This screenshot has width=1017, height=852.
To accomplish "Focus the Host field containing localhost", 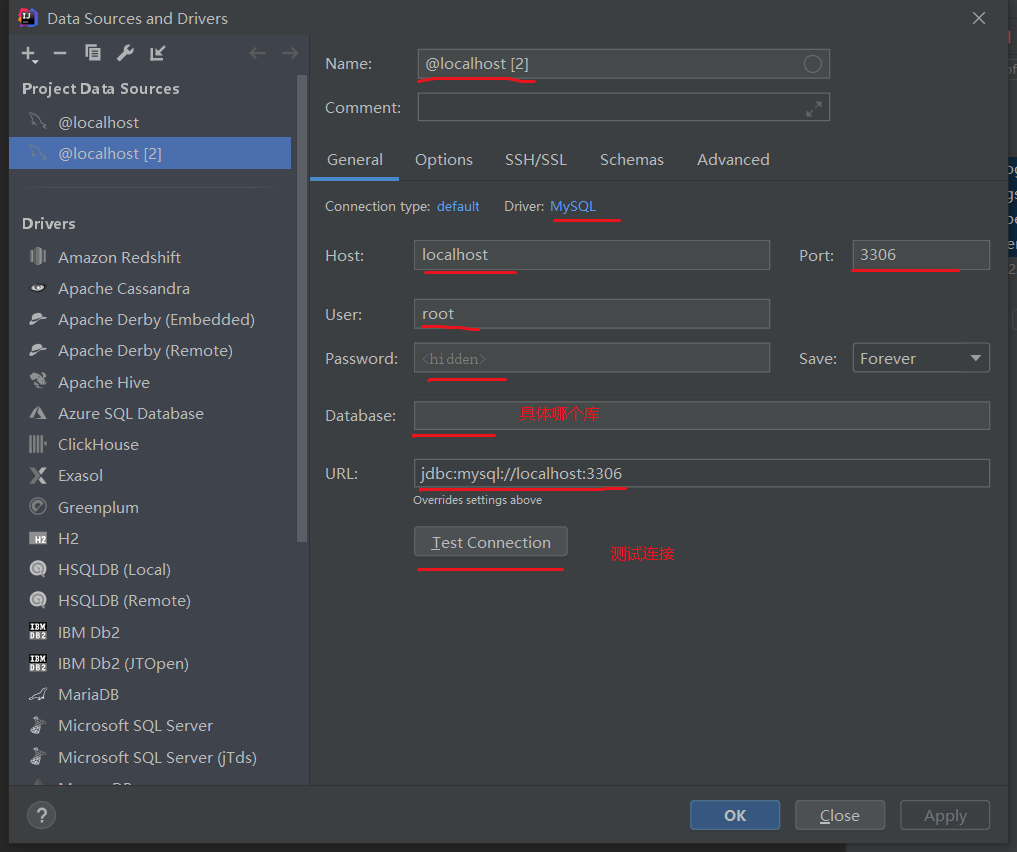I will pos(592,255).
